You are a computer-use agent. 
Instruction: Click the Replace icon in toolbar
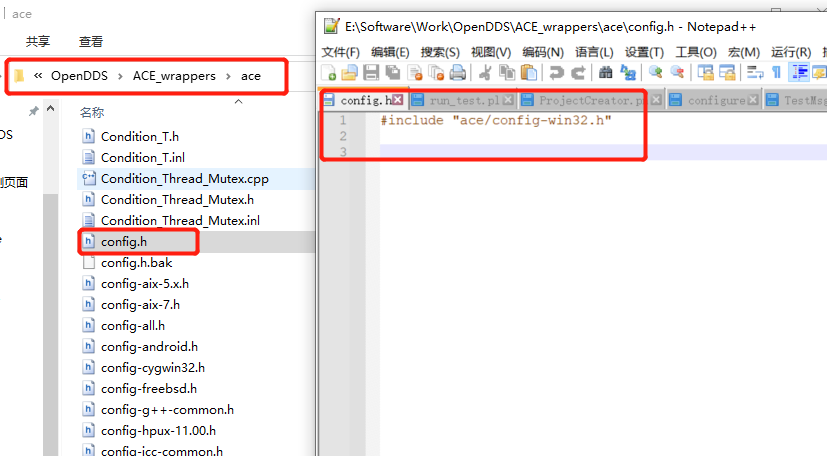point(628,73)
